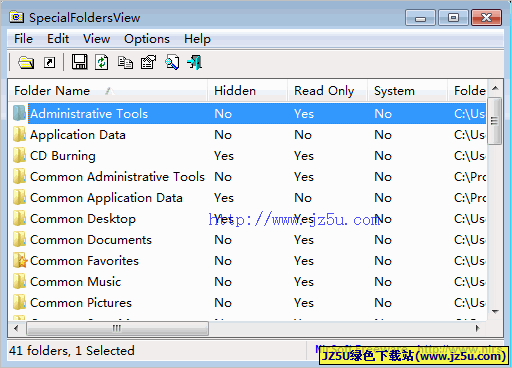Click Hidden value Yes for CD Burning

[x=224, y=156]
